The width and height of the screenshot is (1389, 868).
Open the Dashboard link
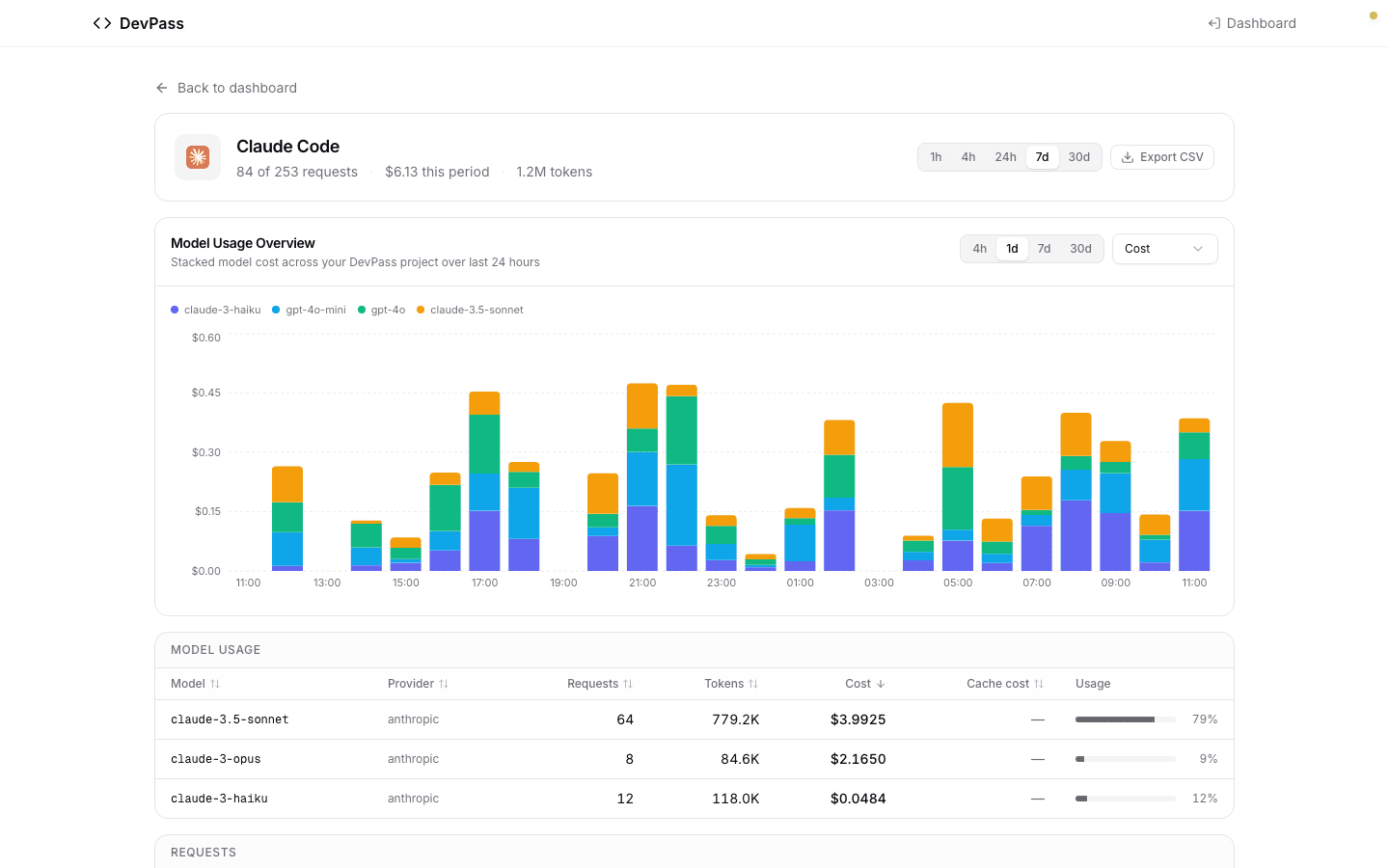pos(1252,23)
